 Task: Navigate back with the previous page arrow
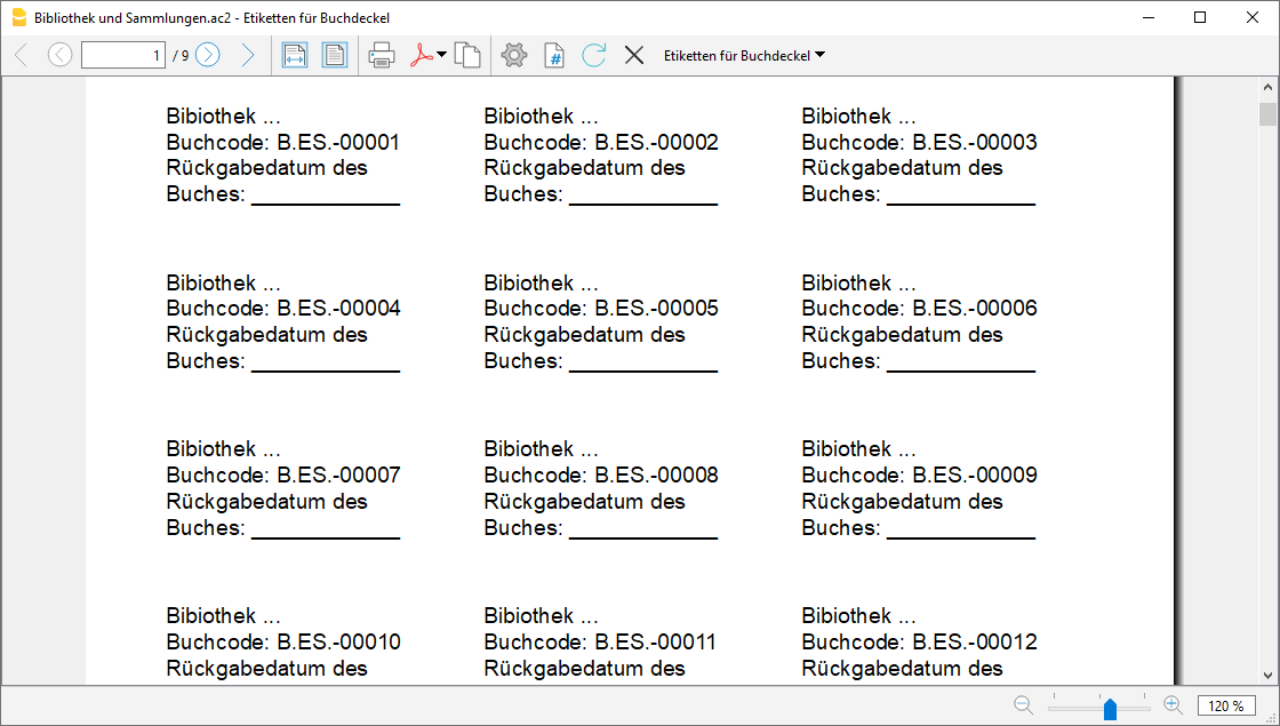click(60, 55)
